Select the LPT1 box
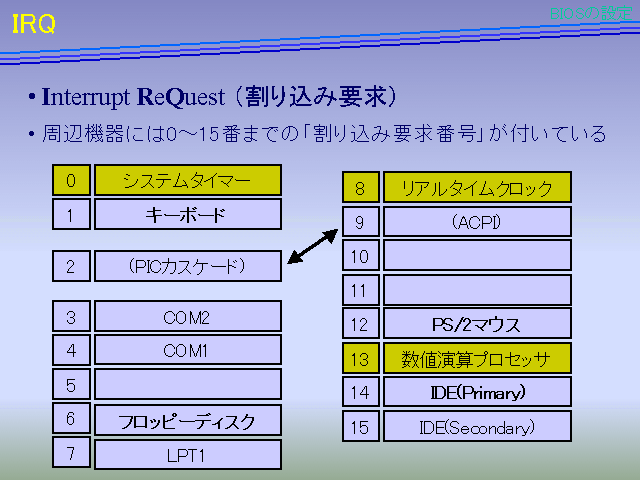This screenshot has width=640, height=480. pos(187,454)
